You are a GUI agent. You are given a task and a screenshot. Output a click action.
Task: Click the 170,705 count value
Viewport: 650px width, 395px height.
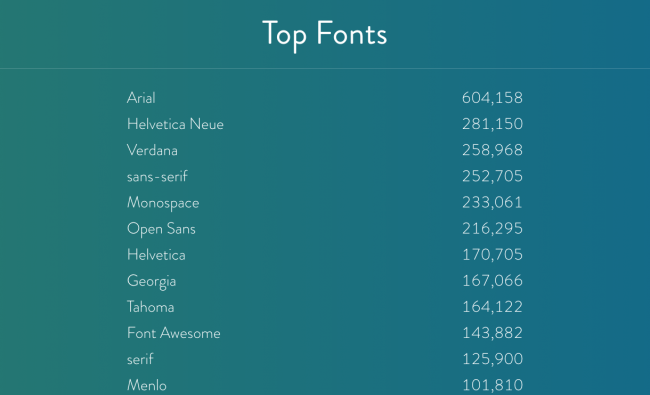pos(492,254)
